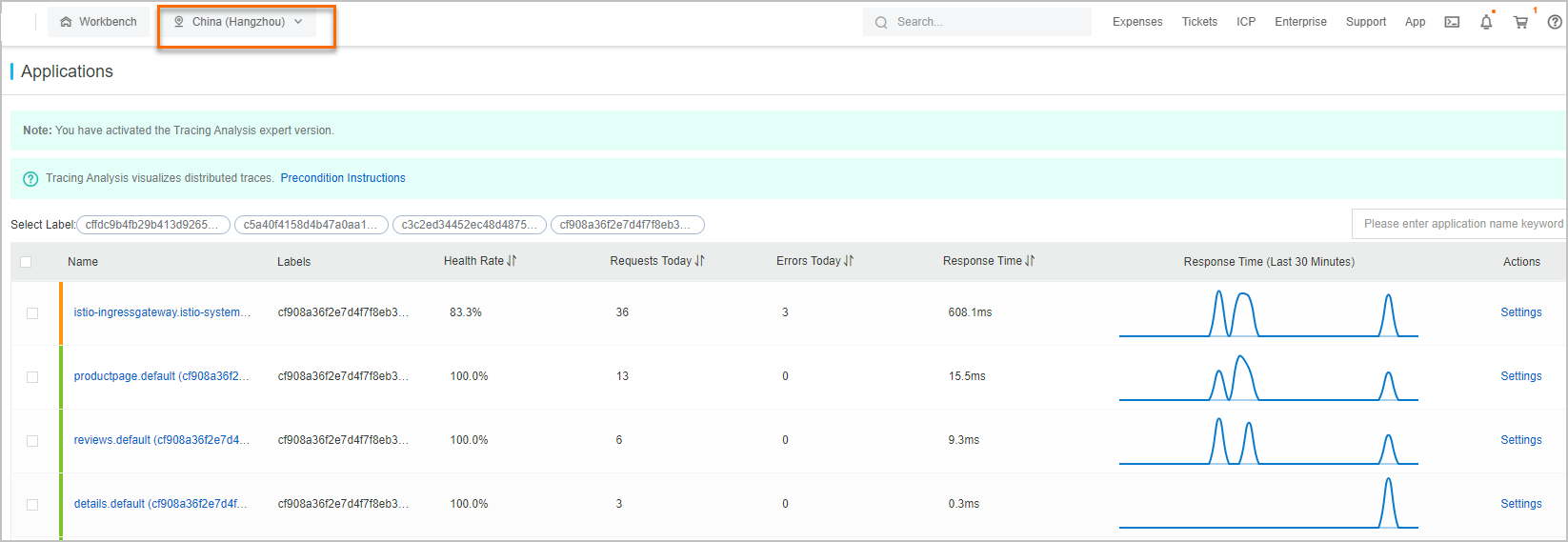
Task: Click the 9.3ms response time value
Action: [x=964, y=440]
